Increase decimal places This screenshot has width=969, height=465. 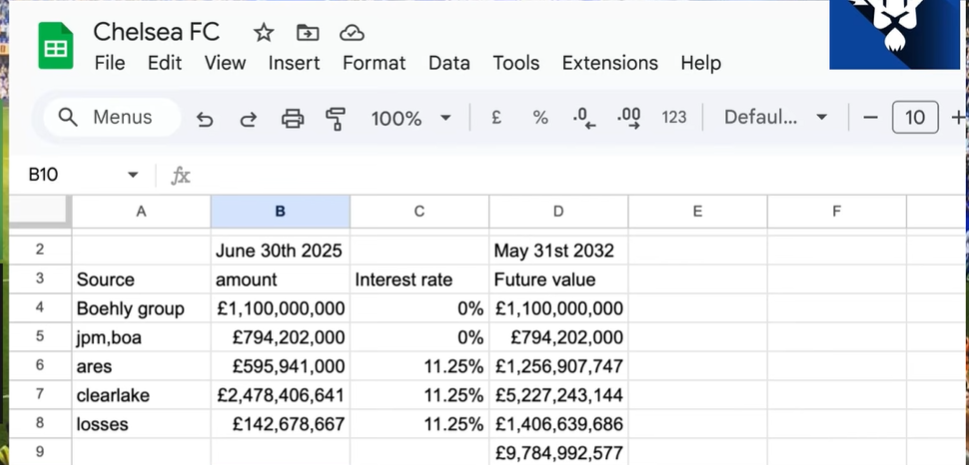(x=628, y=117)
